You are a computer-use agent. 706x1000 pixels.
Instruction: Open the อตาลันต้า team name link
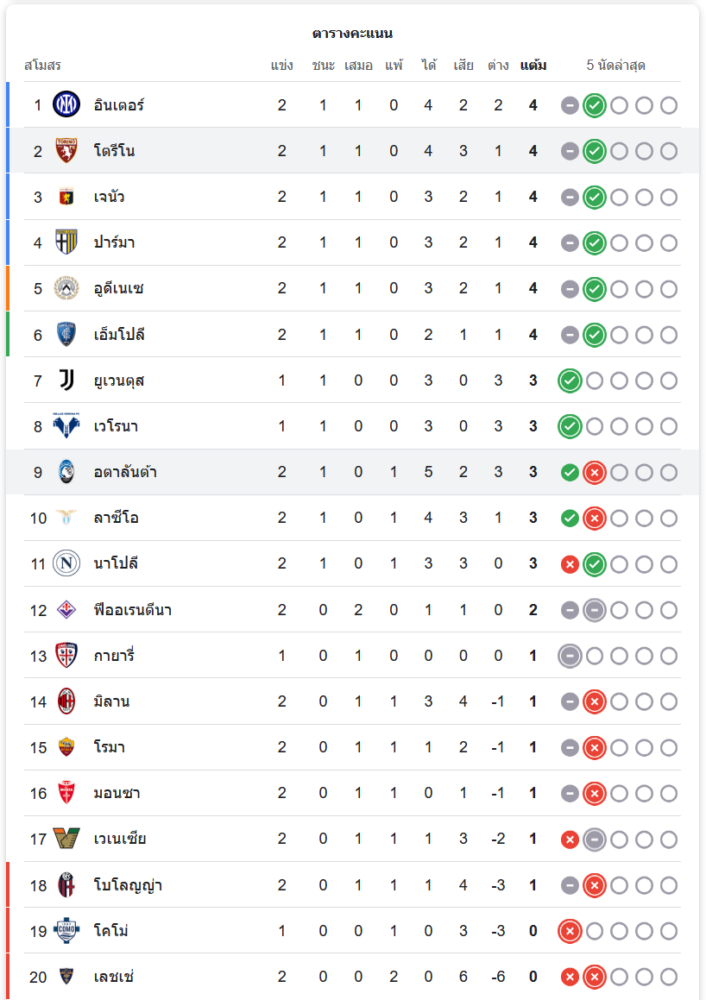pos(125,472)
